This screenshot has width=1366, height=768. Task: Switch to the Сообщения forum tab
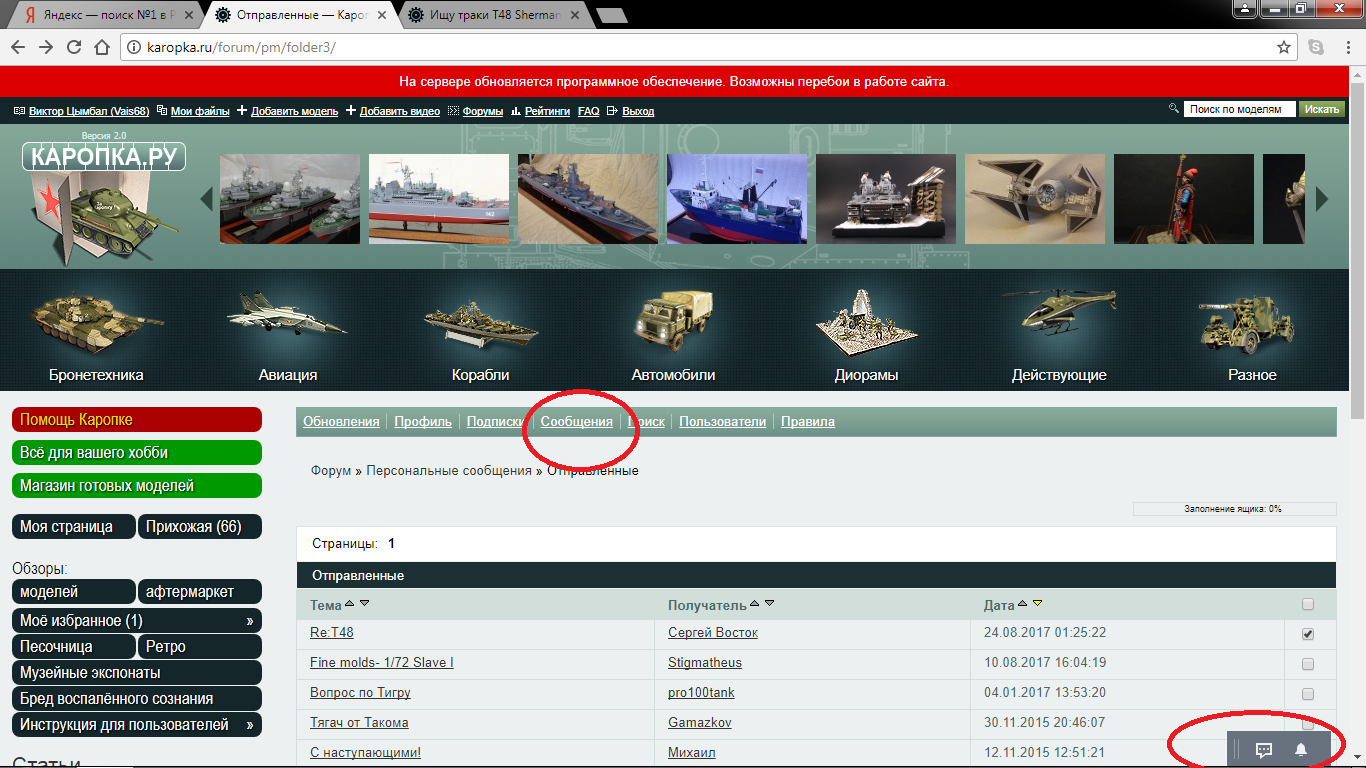576,422
